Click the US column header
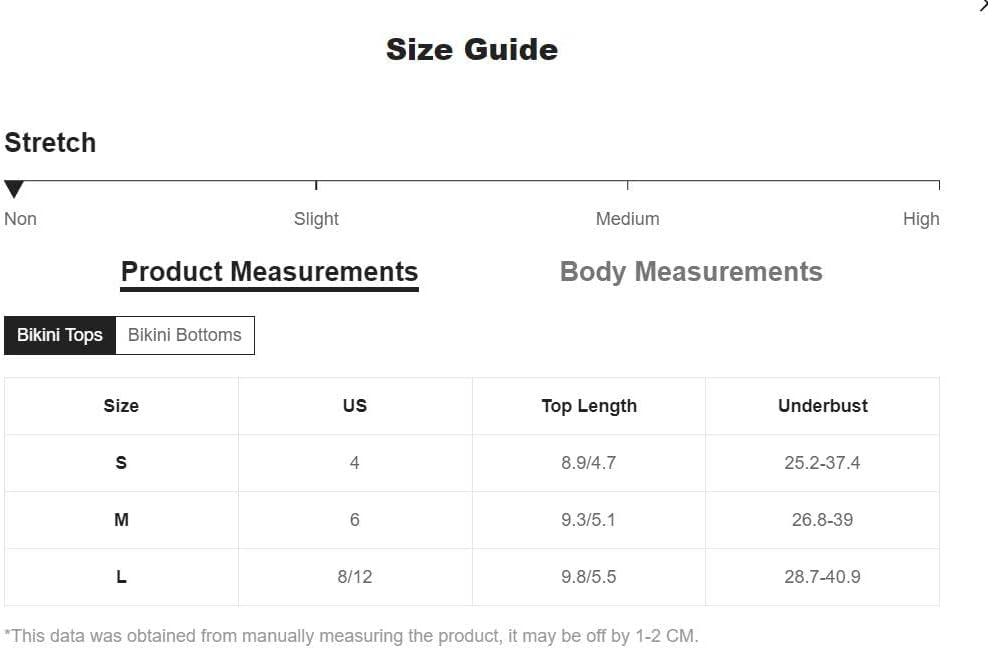Viewport: 988px width, 650px height. coord(355,406)
